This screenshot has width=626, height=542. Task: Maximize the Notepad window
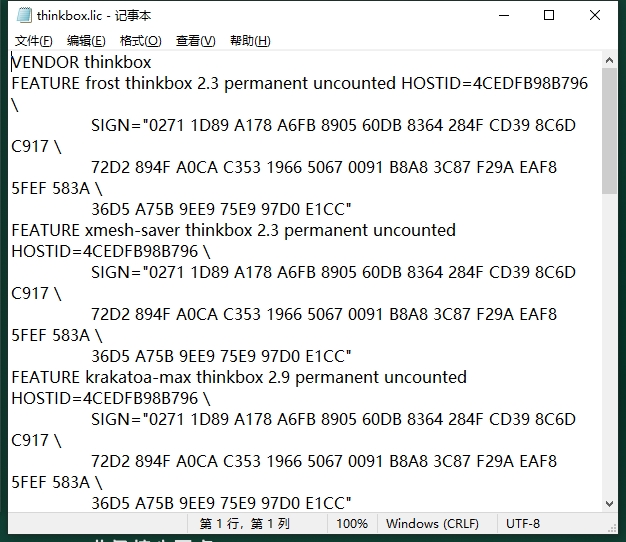[x=549, y=15]
